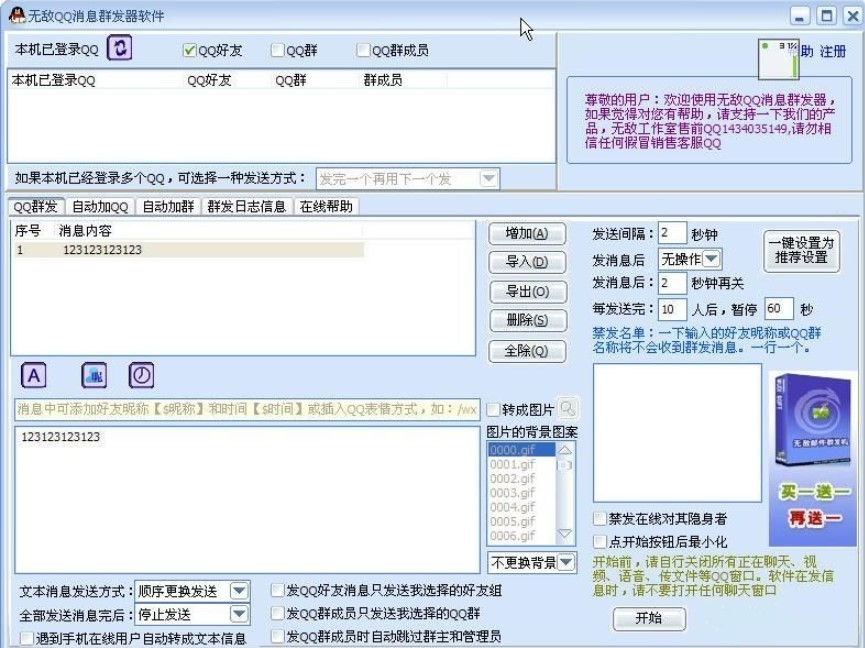Click the 暂停 seconds input field

click(x=778, y=309)
